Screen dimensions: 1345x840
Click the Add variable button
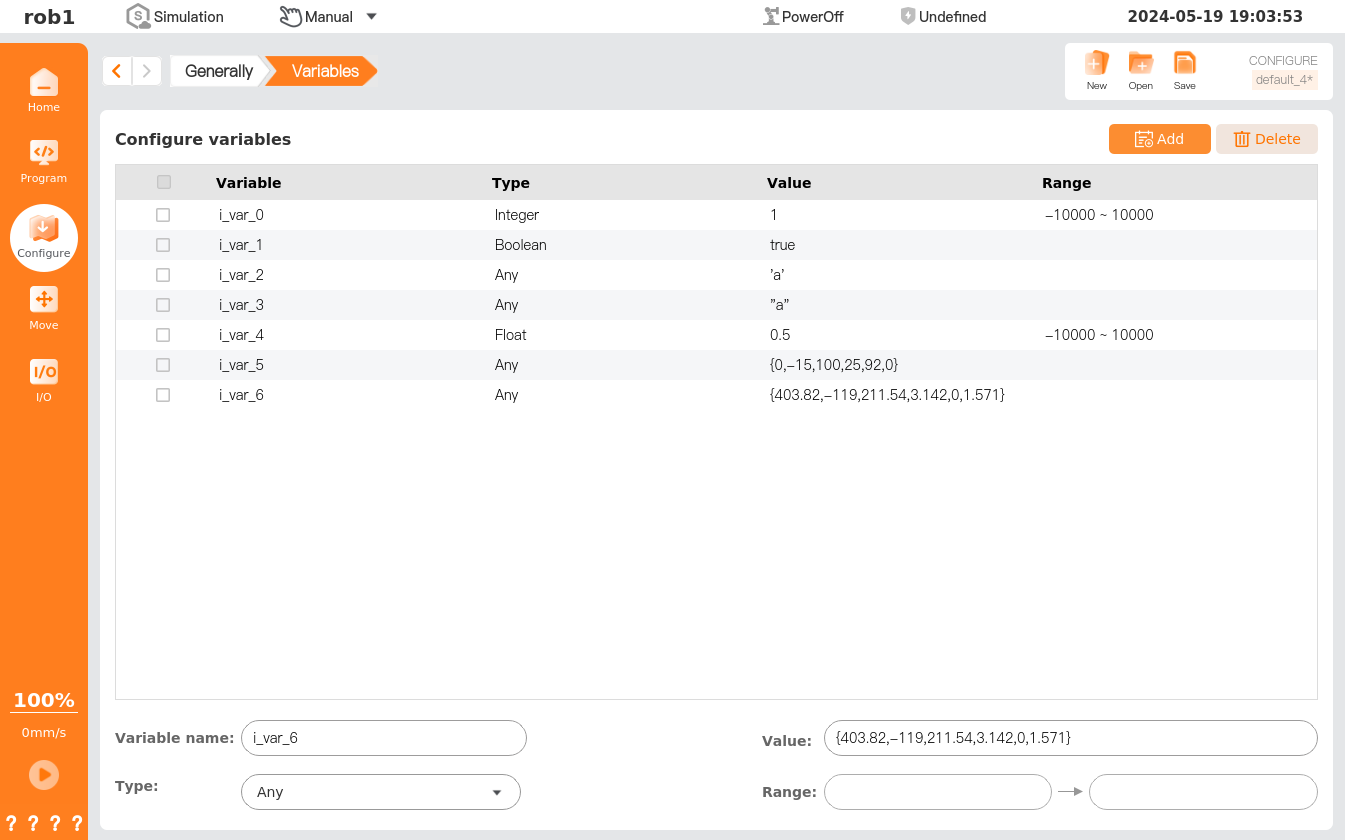(x=1159, y=139)
